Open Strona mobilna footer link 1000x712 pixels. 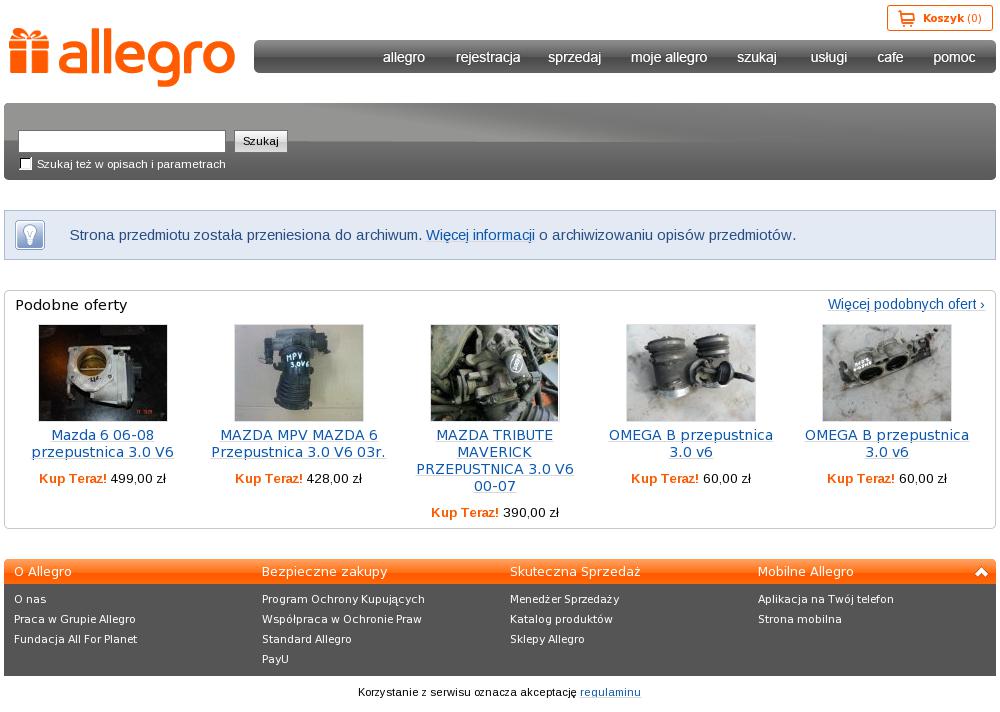800,619
